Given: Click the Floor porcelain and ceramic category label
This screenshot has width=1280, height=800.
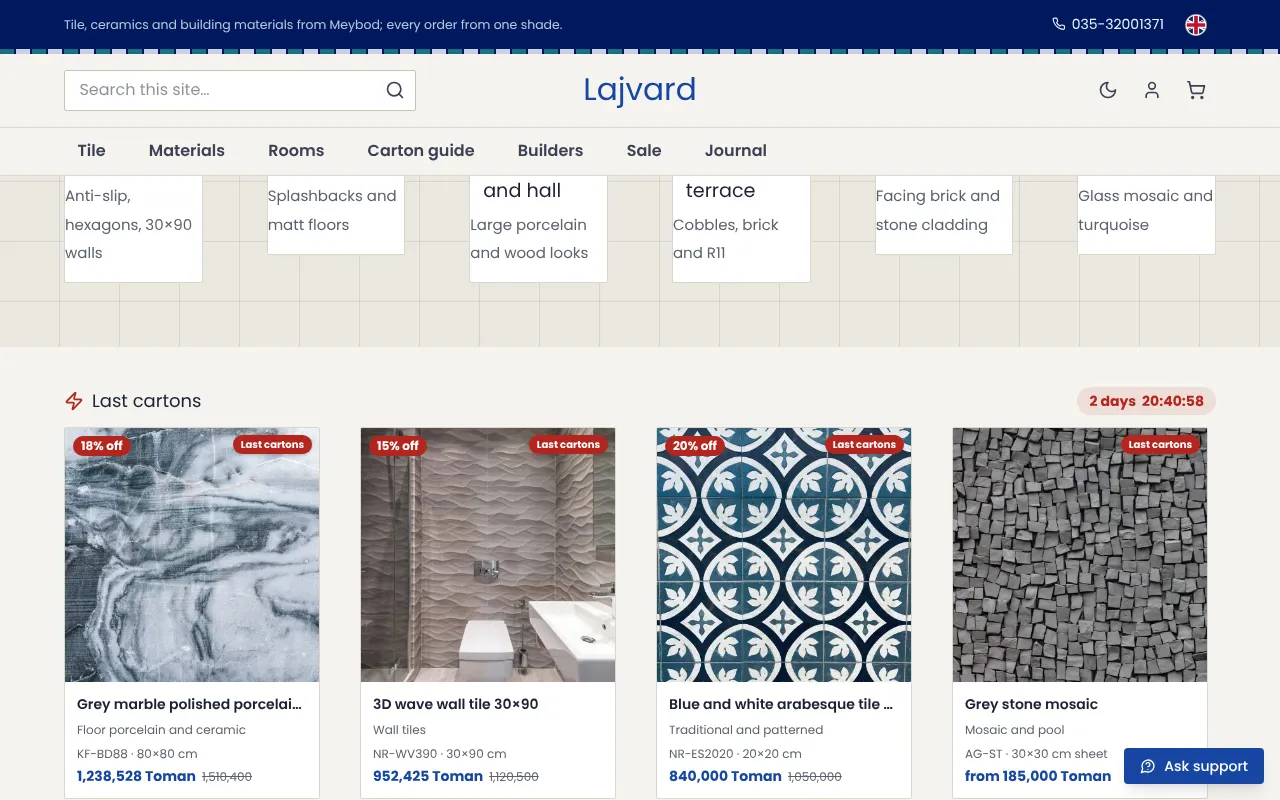Looking at the screenshot, I should pos(161,730).
